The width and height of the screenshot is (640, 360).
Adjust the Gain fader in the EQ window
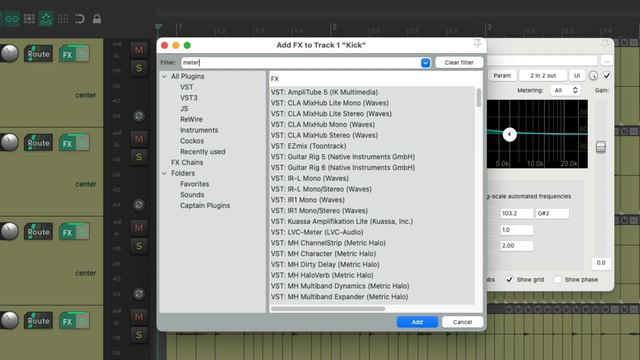point(600,147)
